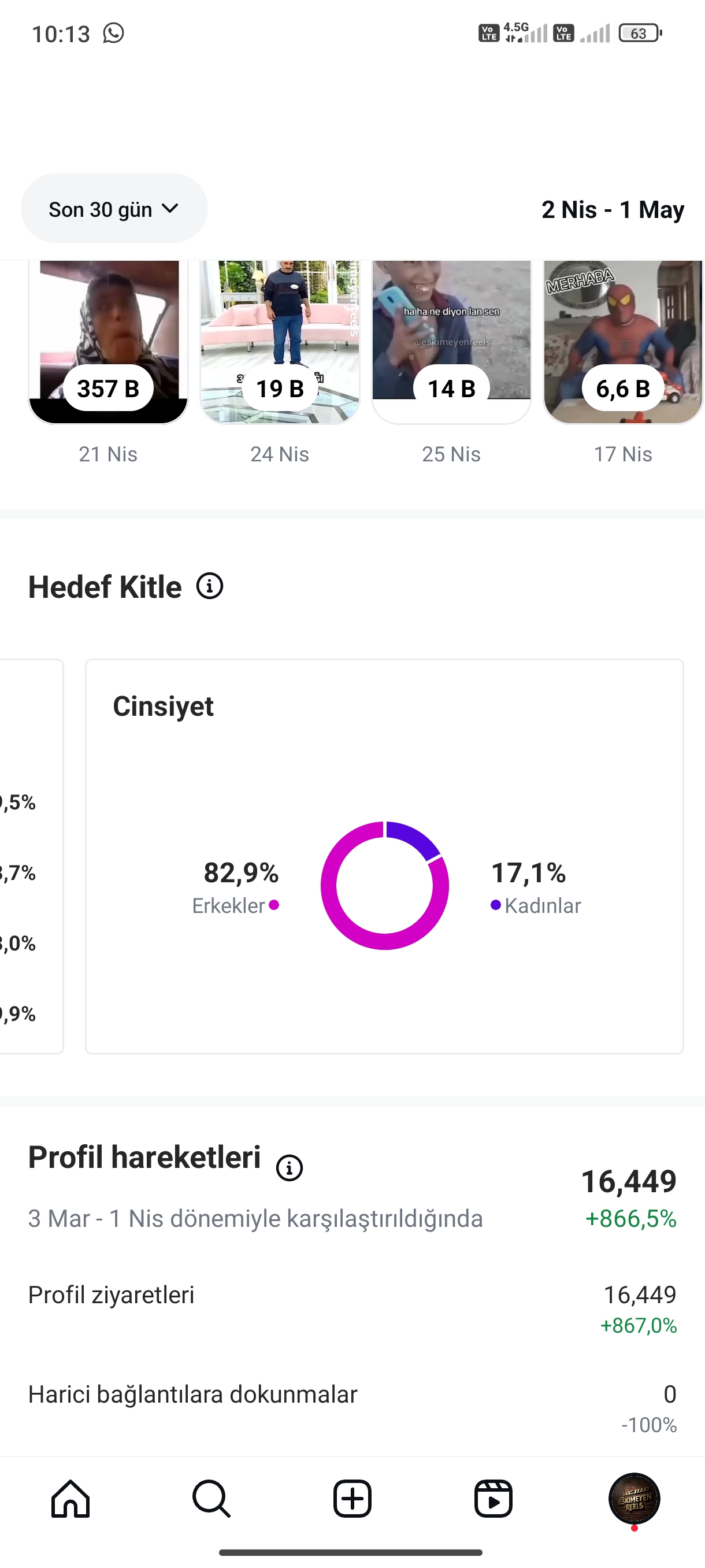This screenshot has width=705, height=1568.
Task: Open the Profil ziyaretleri row
Action: coord(352,1309)
